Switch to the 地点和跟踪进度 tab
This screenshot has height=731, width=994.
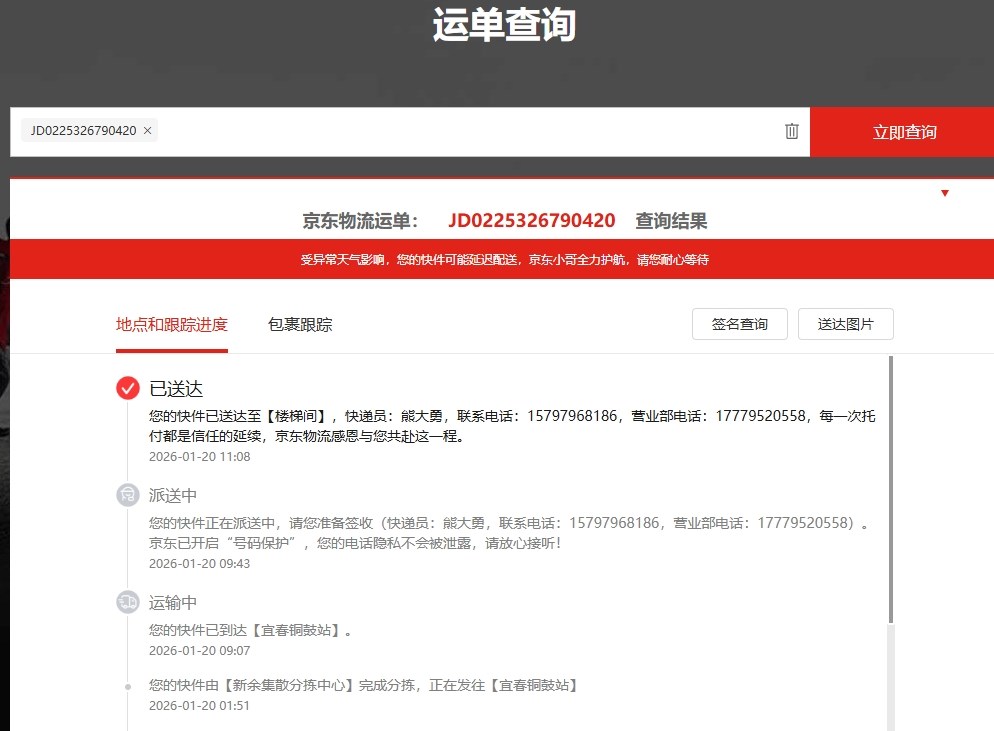[x=172, y=324]
